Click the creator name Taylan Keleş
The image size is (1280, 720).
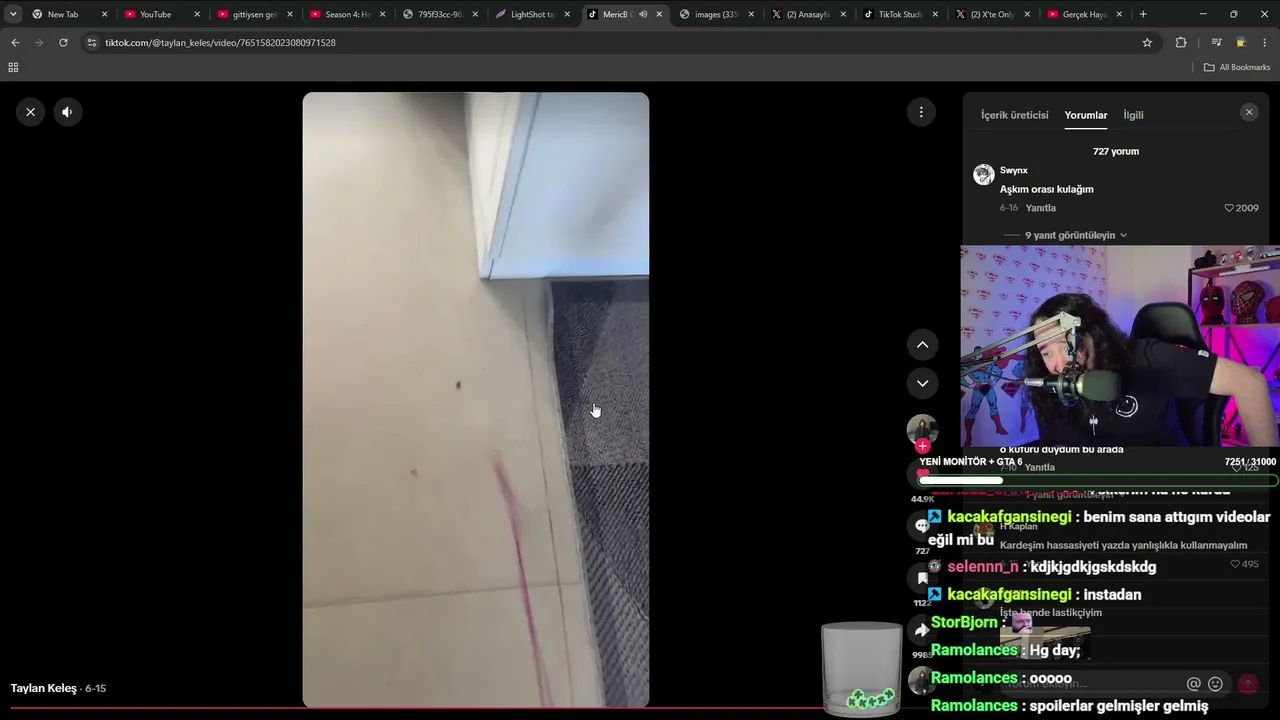pos(44,688)
